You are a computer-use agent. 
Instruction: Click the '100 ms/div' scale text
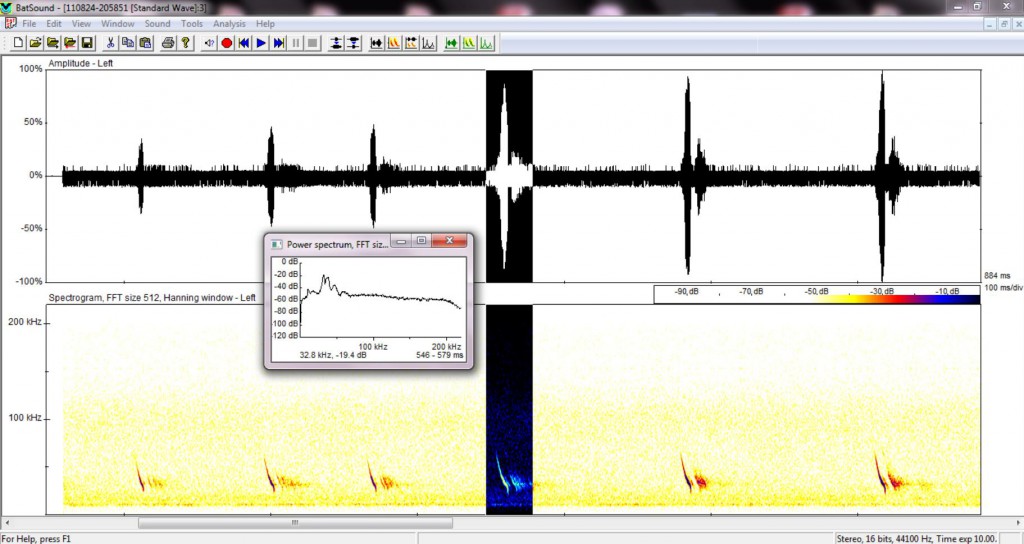pyautogui.click(x=1004, y=287)
